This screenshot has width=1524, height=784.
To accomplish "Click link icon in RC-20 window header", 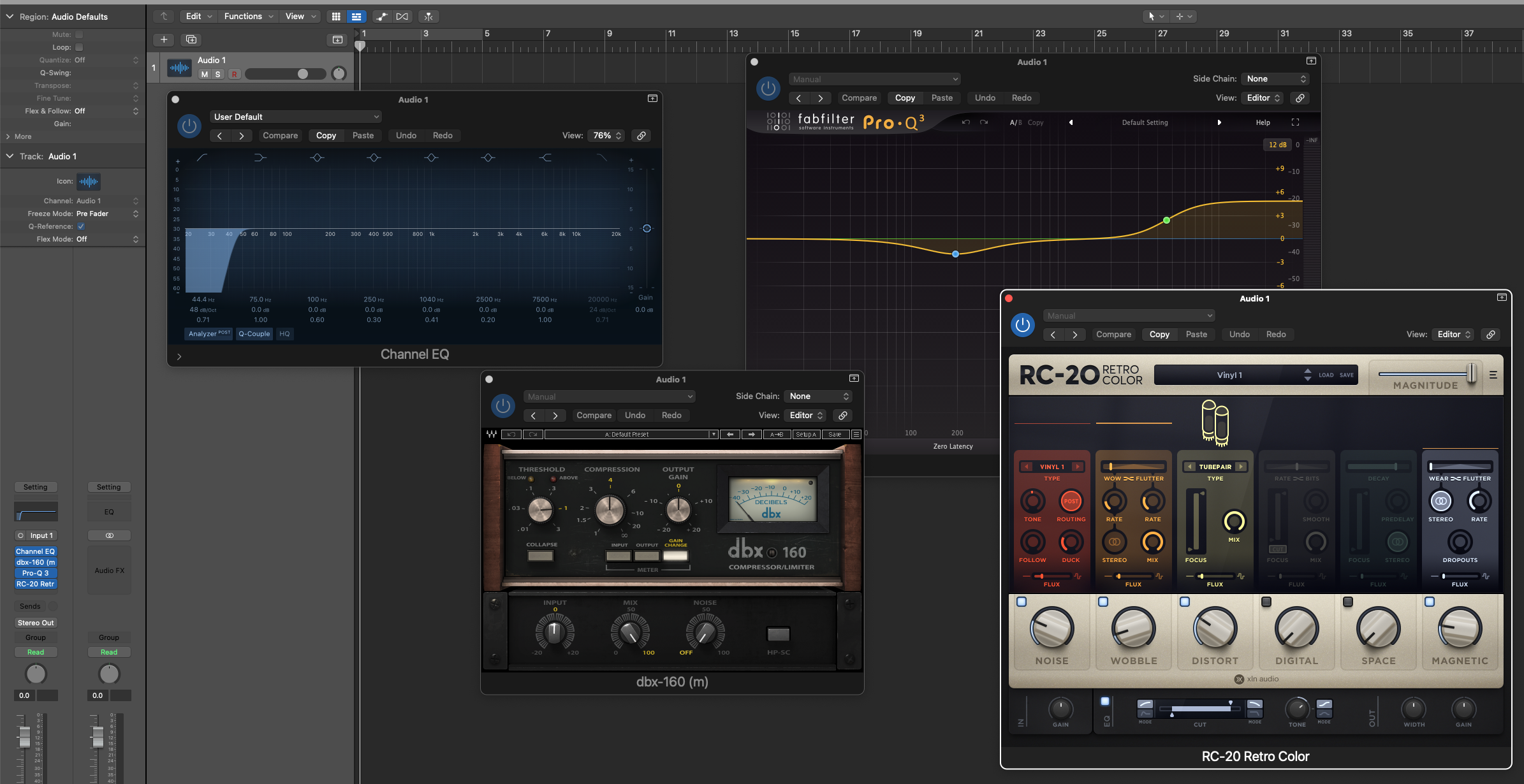I will 1491,335.
